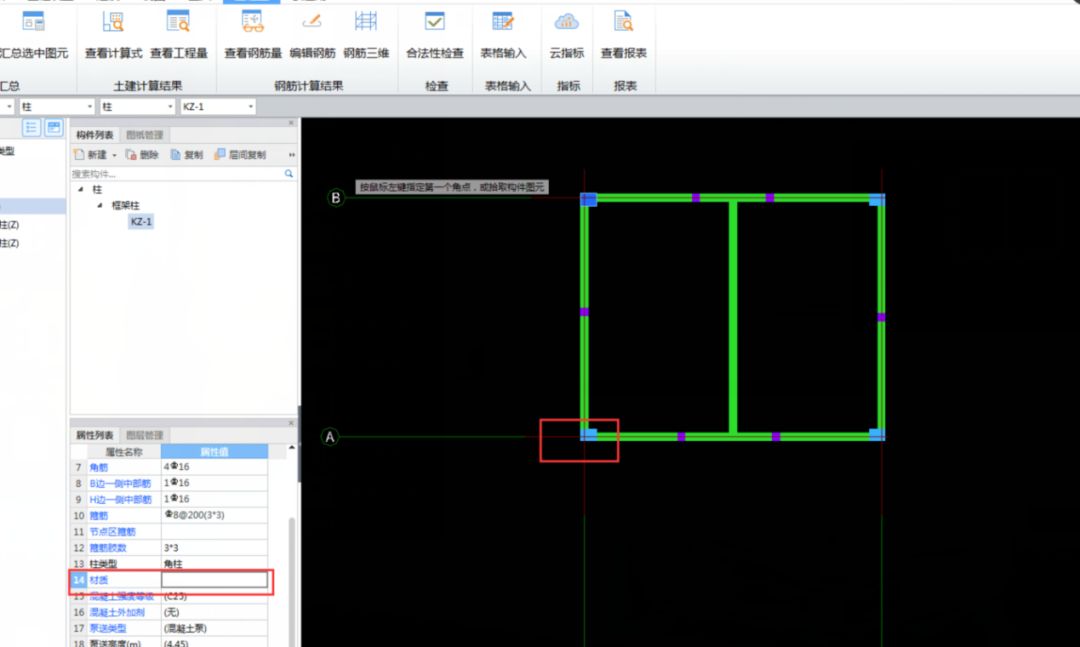The height and width of the screenshot is (647, 1080).
Task: Open 查看工程量 quantity viewer
Action: point(179,32)
